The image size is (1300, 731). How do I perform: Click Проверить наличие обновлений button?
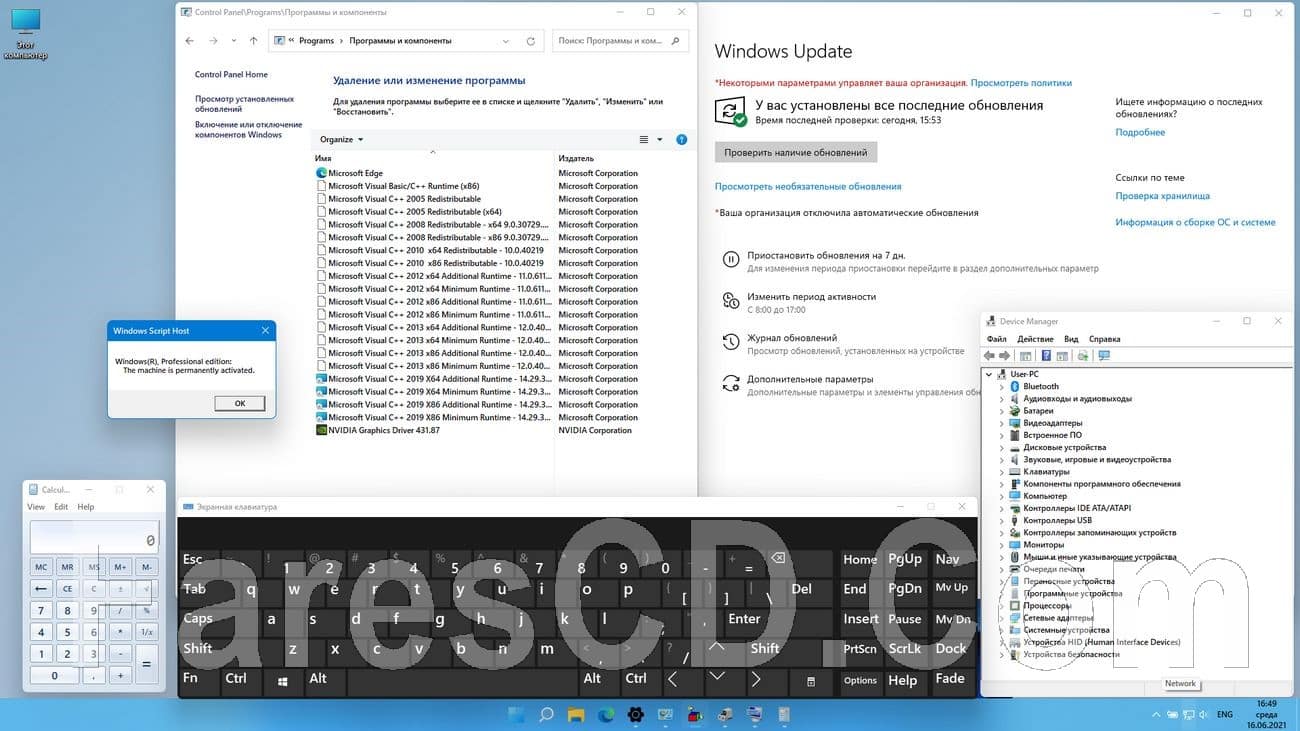click(x=796, y=152)
